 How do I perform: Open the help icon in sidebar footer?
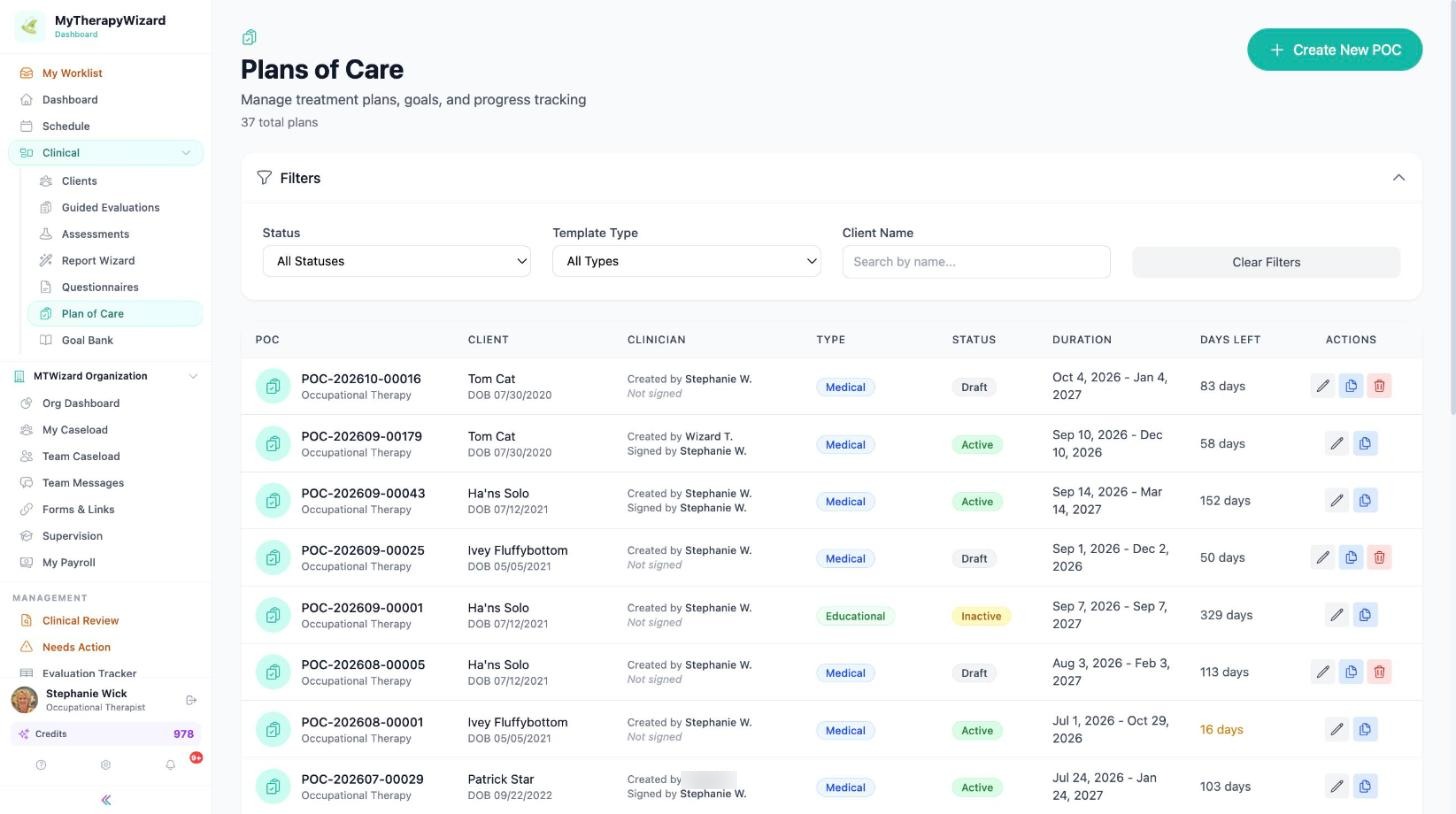click(41, 765)
